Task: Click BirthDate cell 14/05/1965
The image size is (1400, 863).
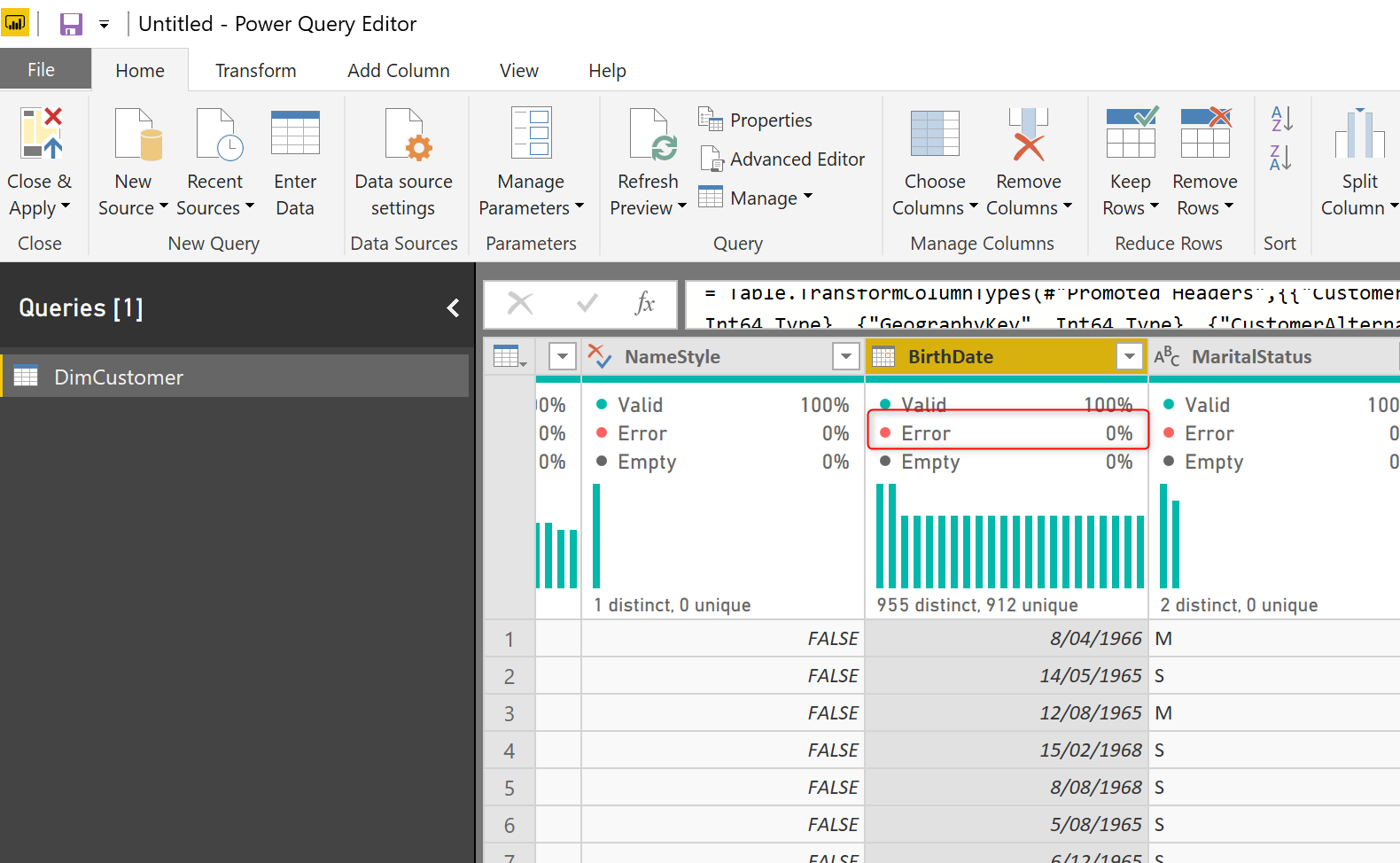Action: click(x=1007, y=676)
